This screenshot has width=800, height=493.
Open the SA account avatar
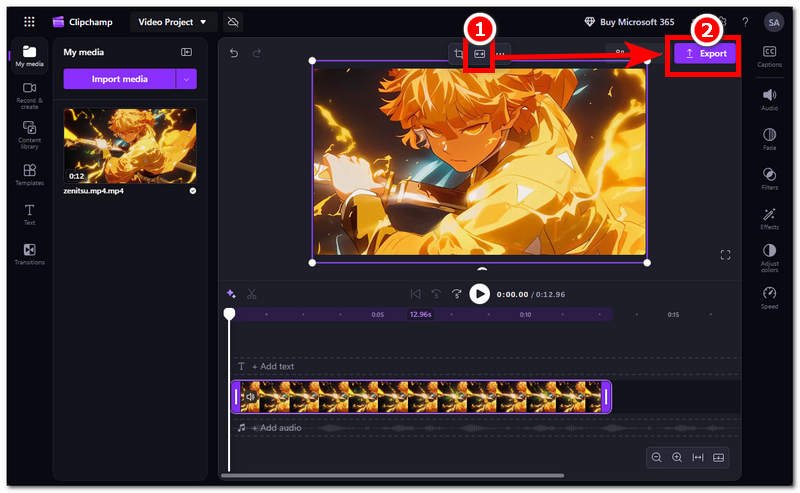pyautogui.click(x=773, y=22)
